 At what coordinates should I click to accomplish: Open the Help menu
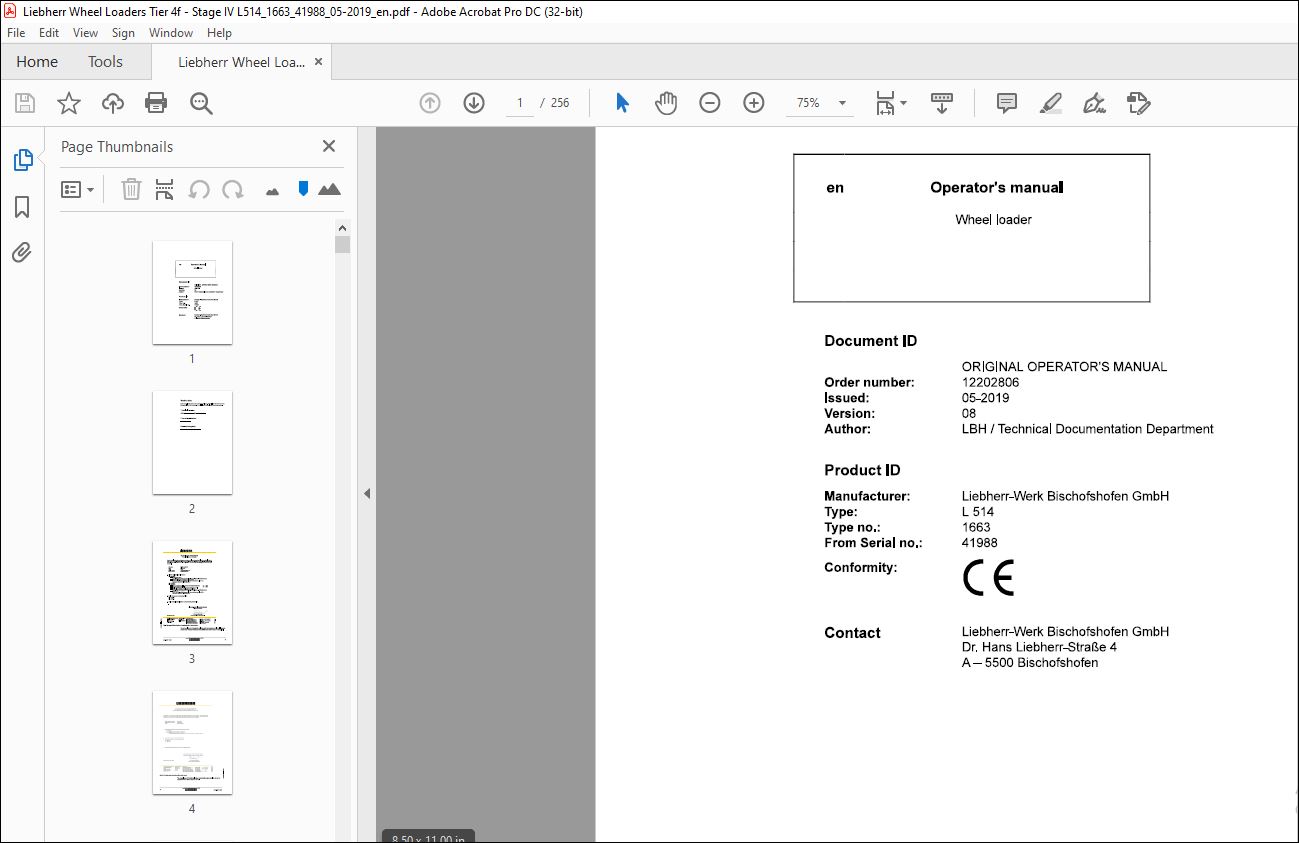click(219, 33)
